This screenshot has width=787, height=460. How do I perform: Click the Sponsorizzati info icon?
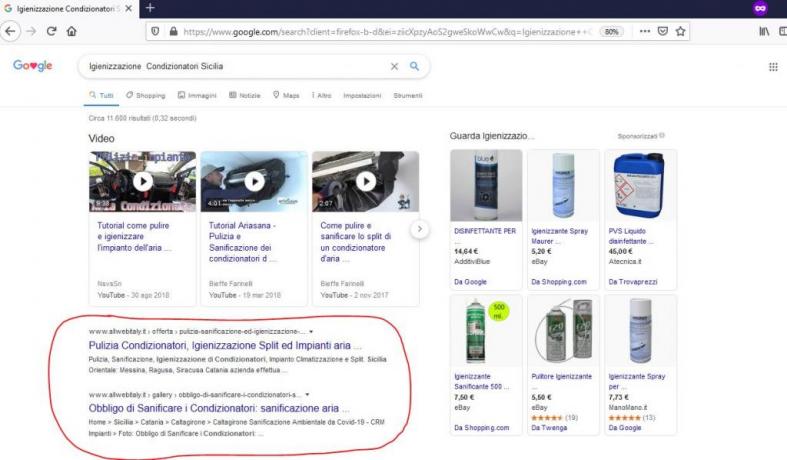(662, 136)
